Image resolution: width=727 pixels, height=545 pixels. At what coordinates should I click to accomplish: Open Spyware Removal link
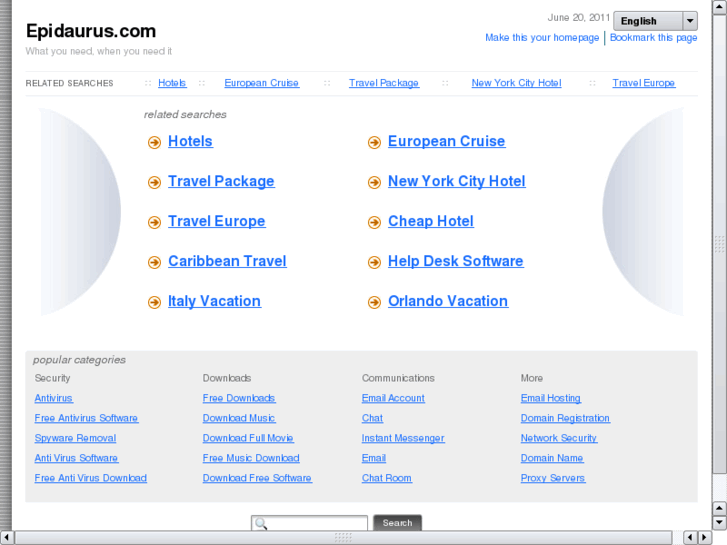click(x=75, y=438)
